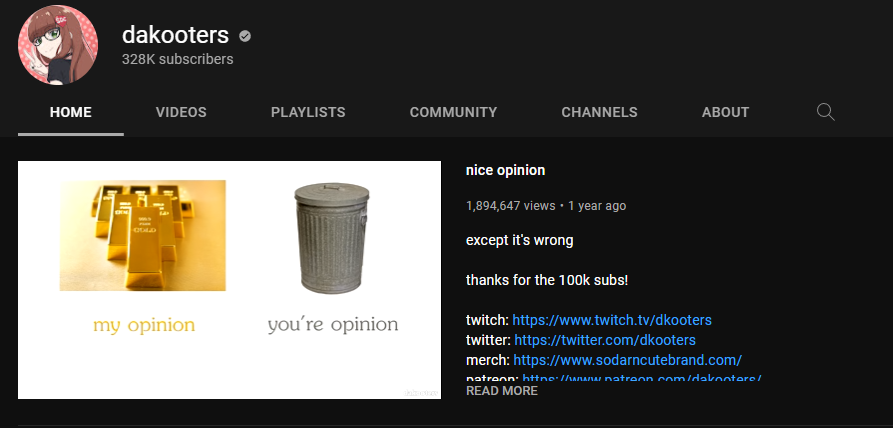Visit the twitch.tv/dkooters link
This screenshot has height=428, width=893.
coord(612,320)
